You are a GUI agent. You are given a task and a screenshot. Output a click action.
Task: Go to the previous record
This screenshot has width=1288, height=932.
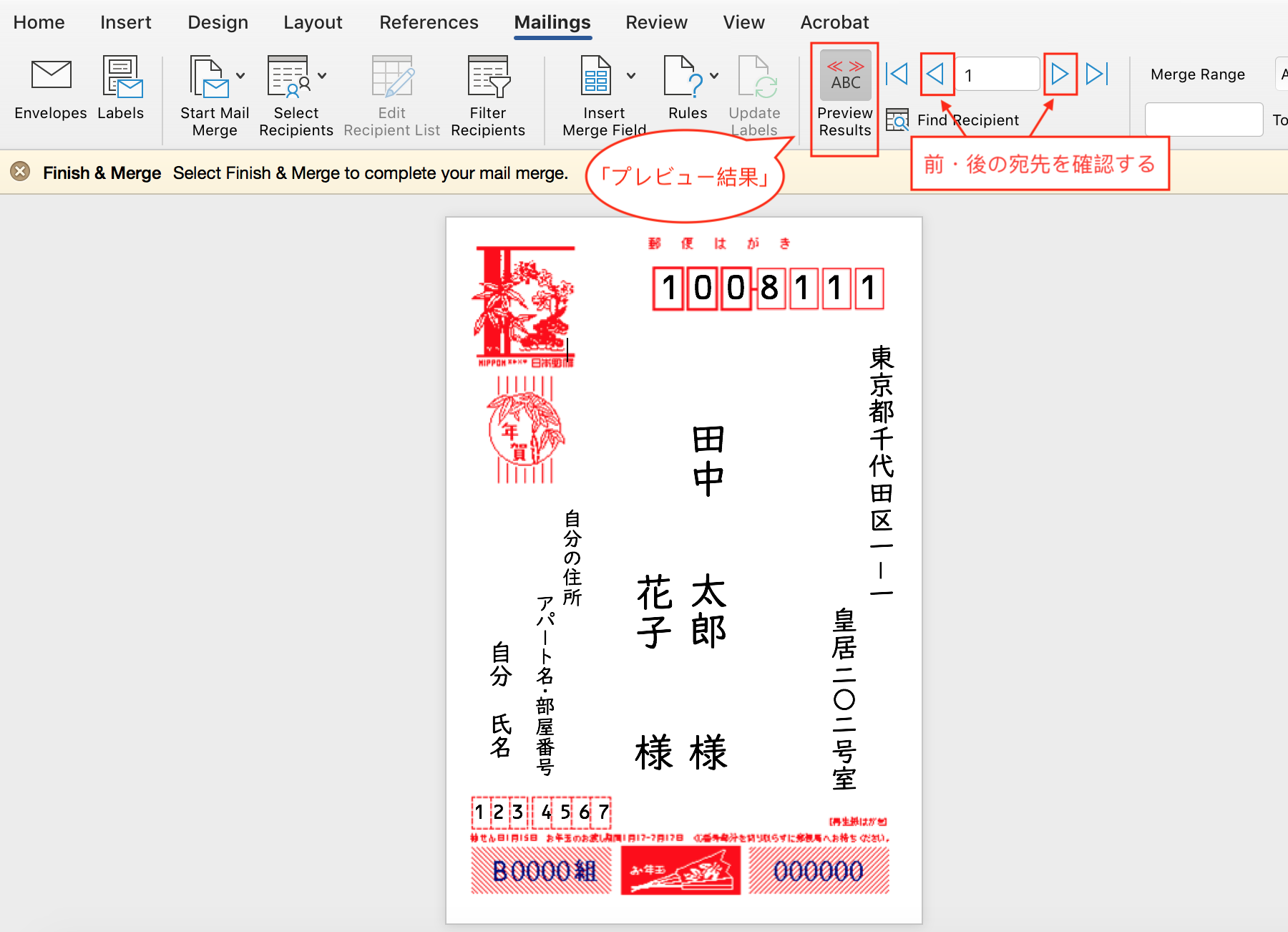(936, 74)
